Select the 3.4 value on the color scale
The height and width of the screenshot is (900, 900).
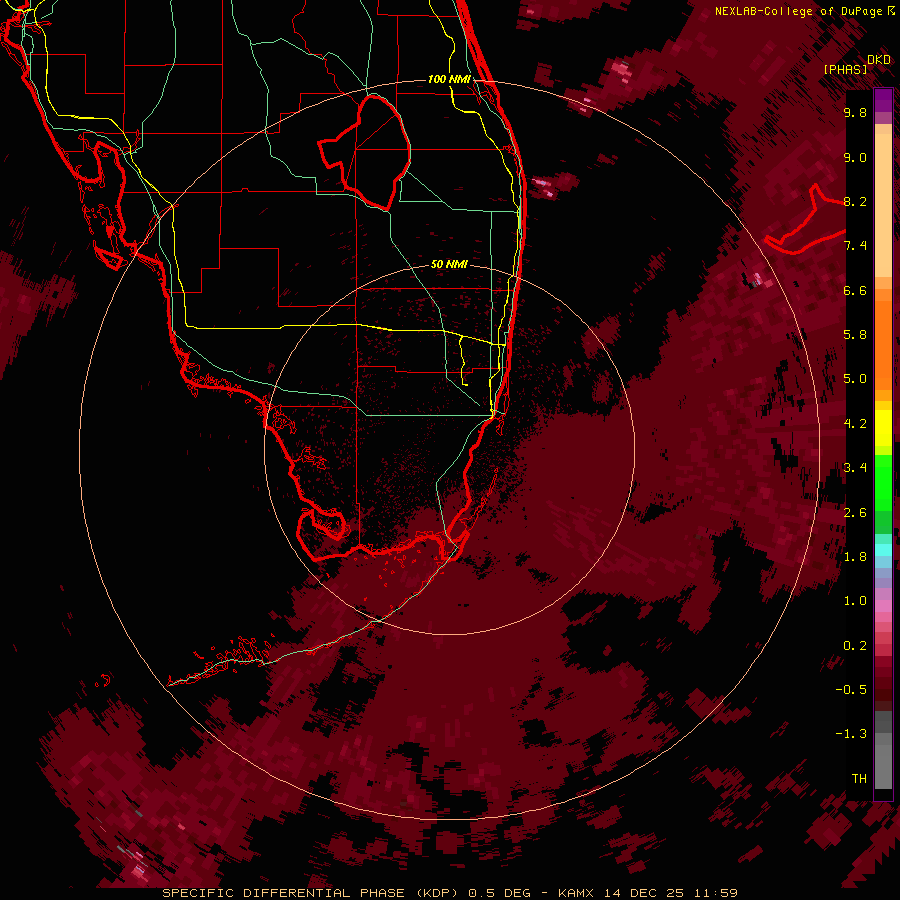[855, 468]
